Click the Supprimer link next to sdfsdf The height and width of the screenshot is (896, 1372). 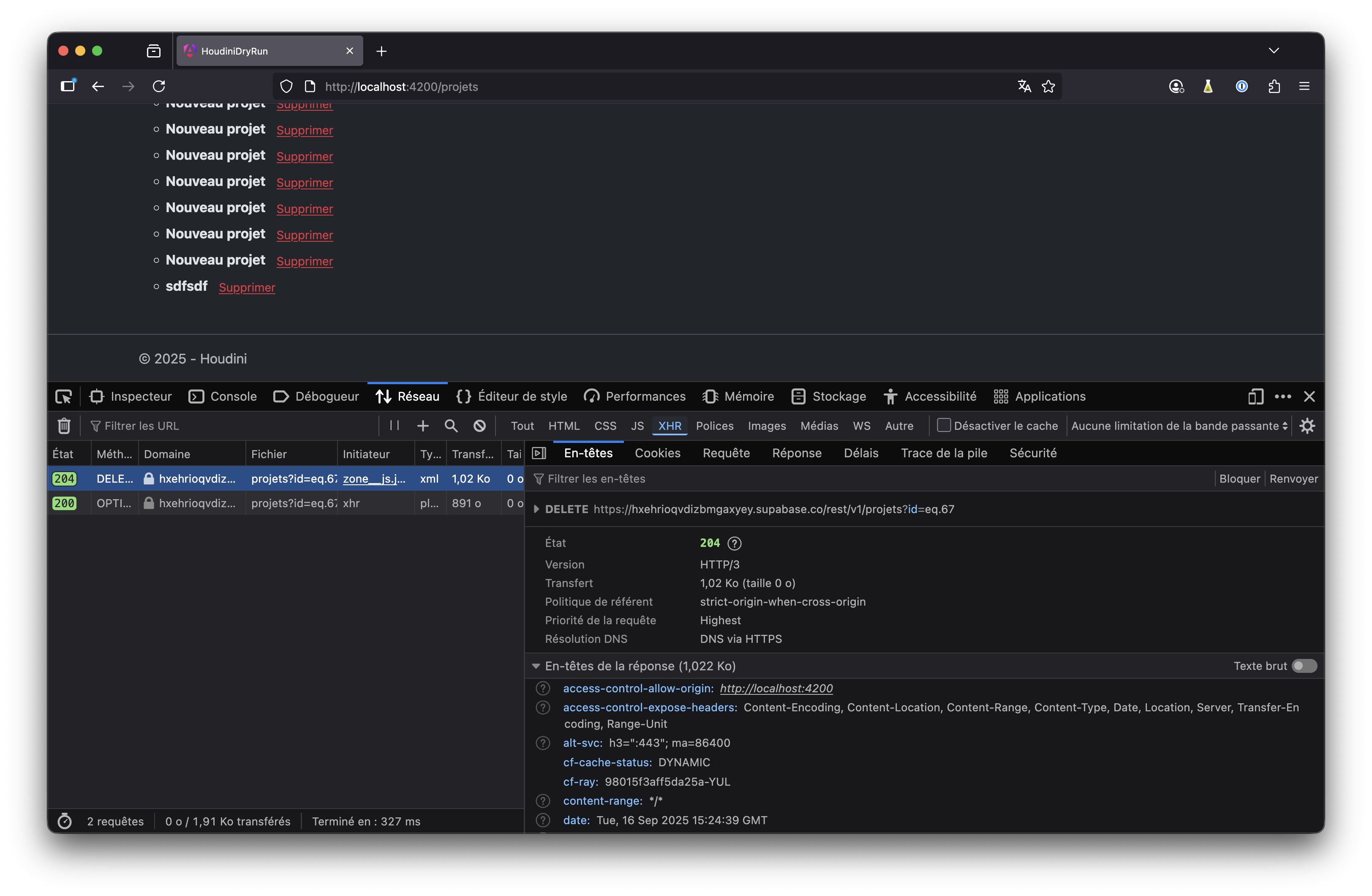pos(247,287)
